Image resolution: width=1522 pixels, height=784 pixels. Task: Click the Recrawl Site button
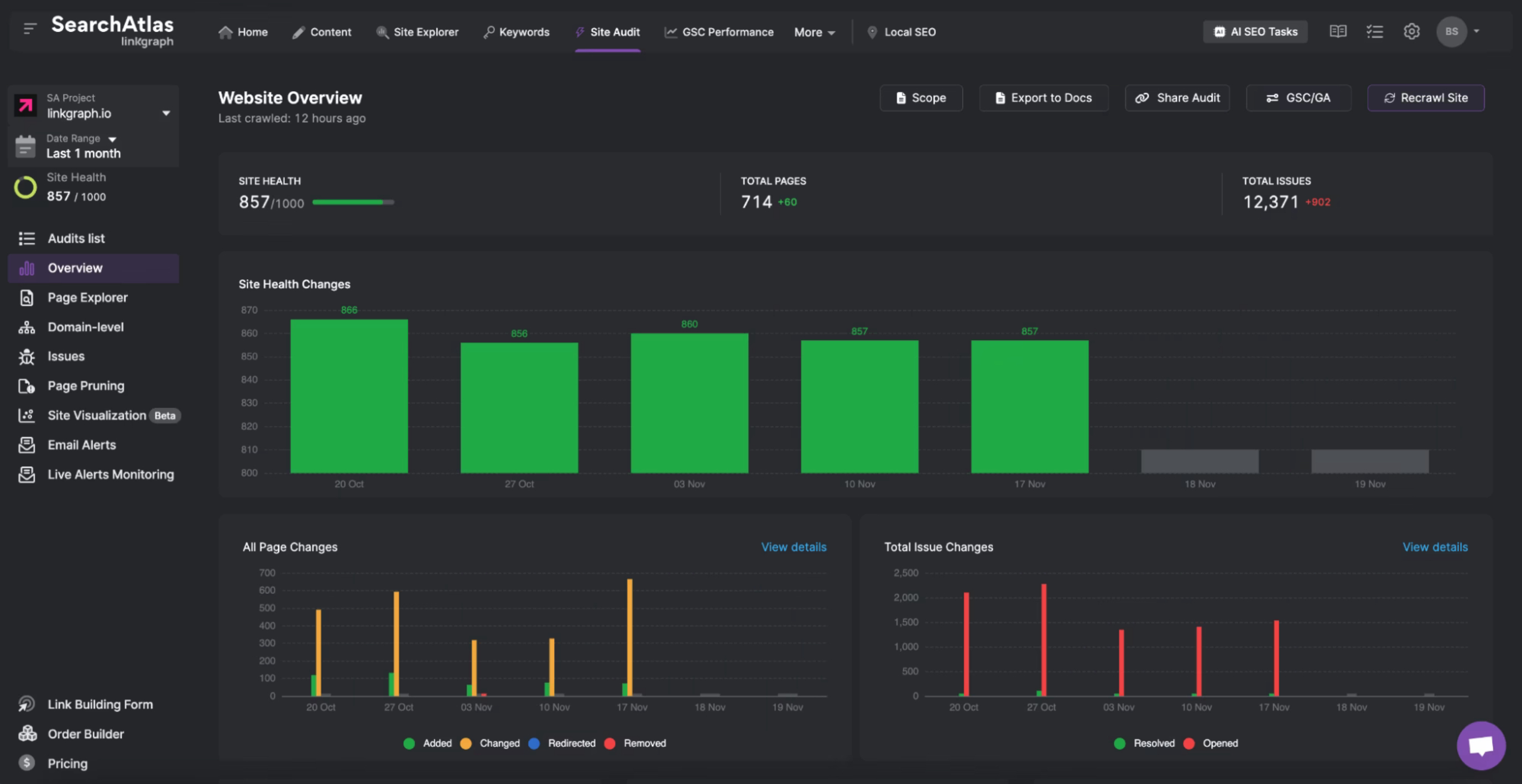[x=1426, y=97]
